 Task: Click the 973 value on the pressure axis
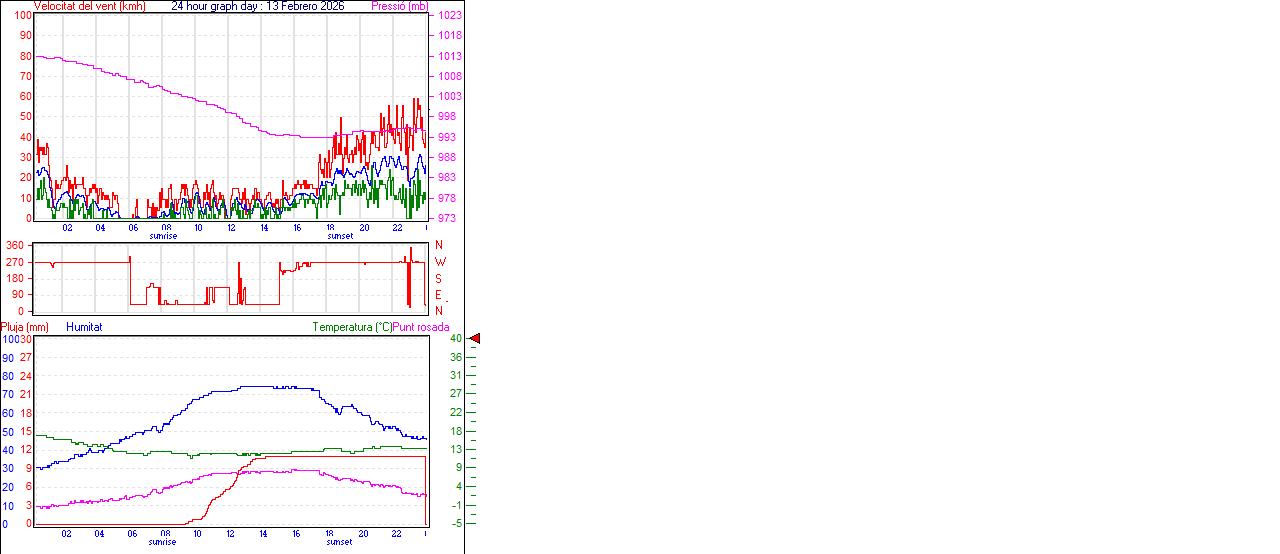point(449,218)
